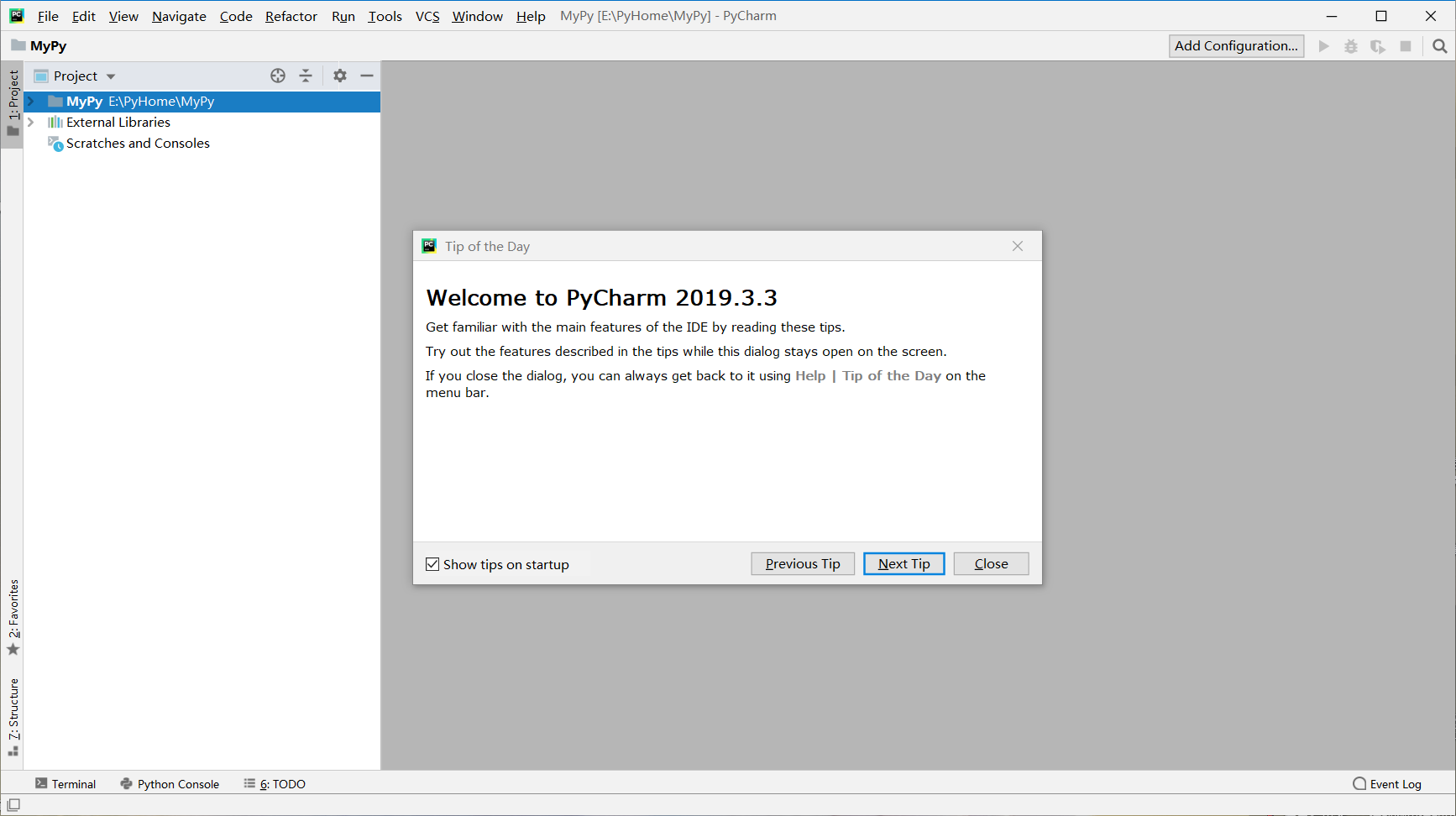Click the PyCharm logo icon in title bar
The width and height of the screenshot is (1456, 816).
tap(17, 15)
